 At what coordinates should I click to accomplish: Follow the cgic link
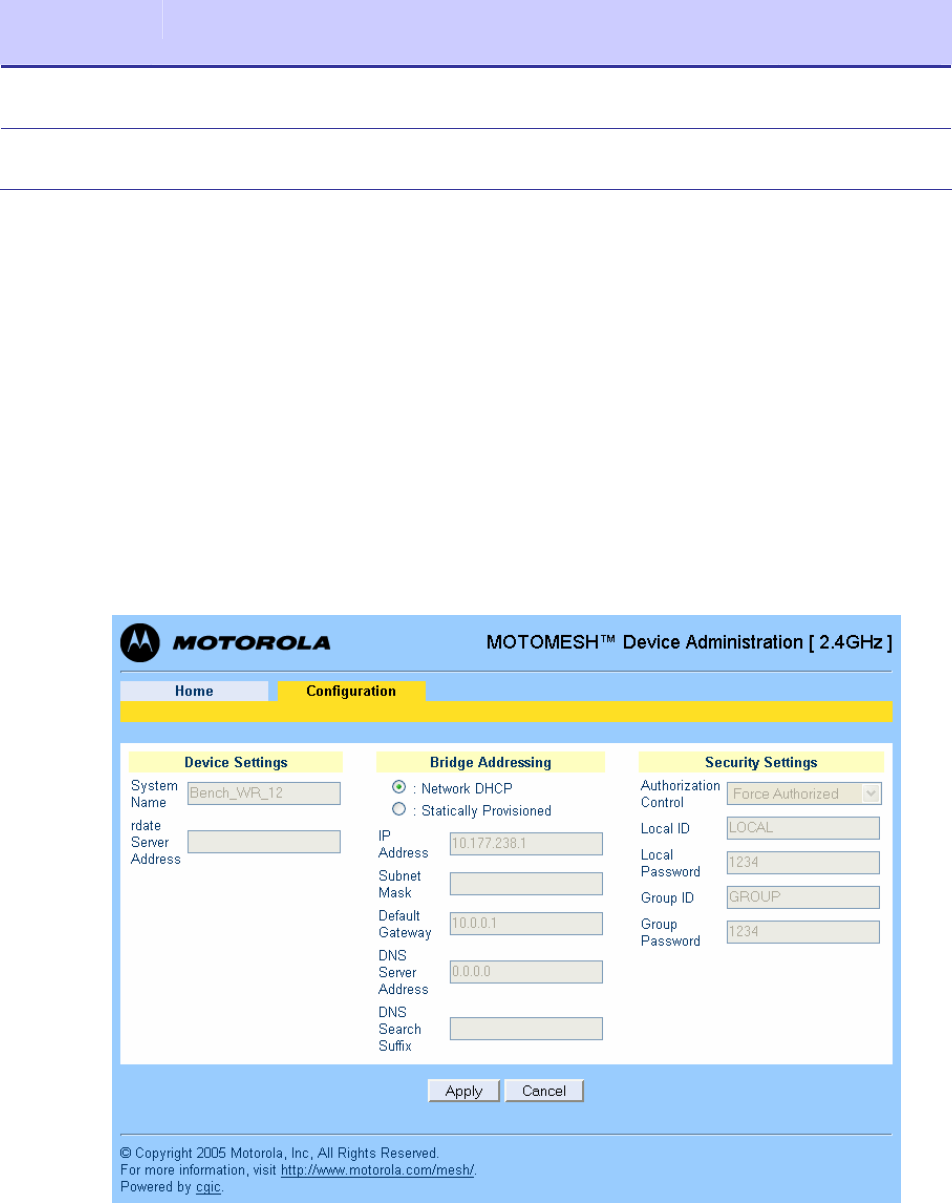click(208, 1186)
